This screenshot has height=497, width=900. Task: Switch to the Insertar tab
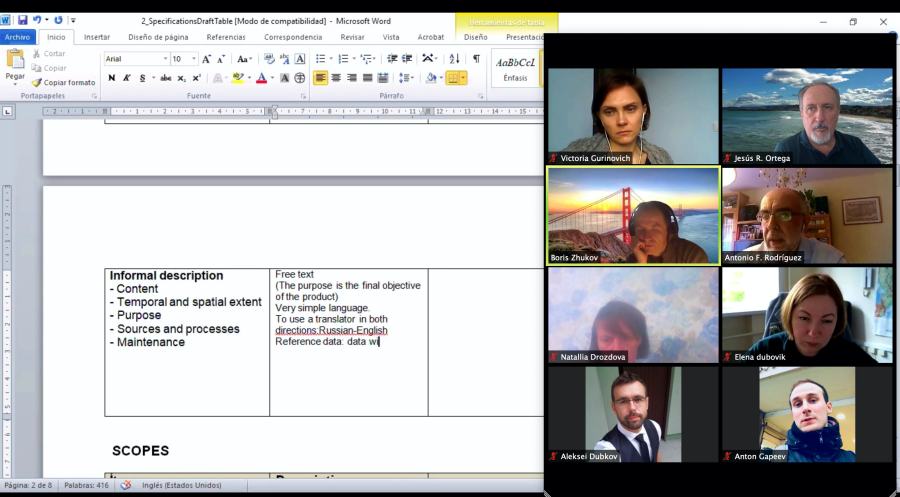(96, 37)
